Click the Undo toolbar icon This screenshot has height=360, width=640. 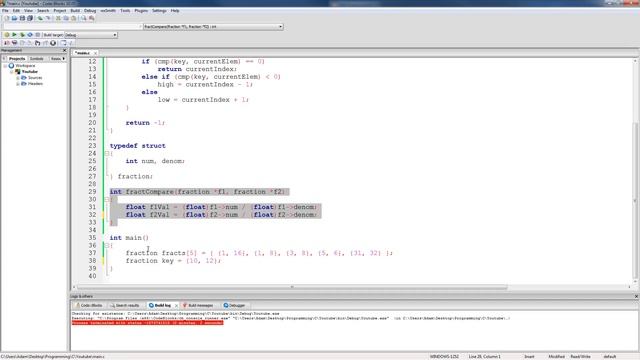tap(40, 18)
